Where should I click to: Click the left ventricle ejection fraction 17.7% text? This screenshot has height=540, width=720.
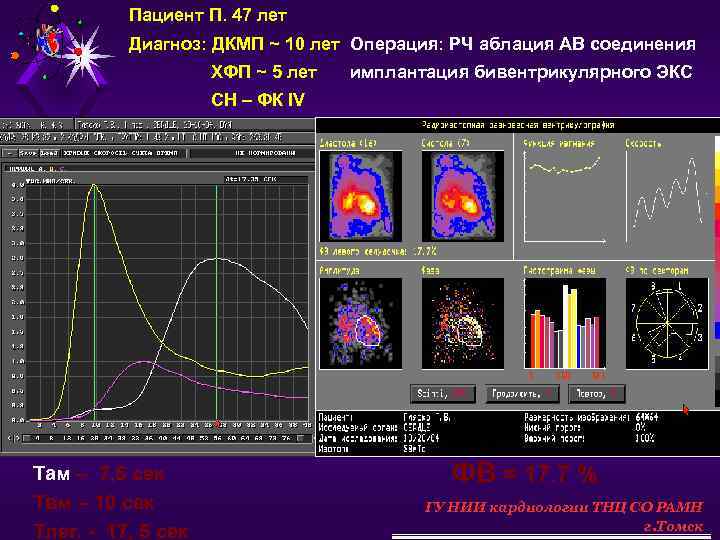(x=378, y=251)
